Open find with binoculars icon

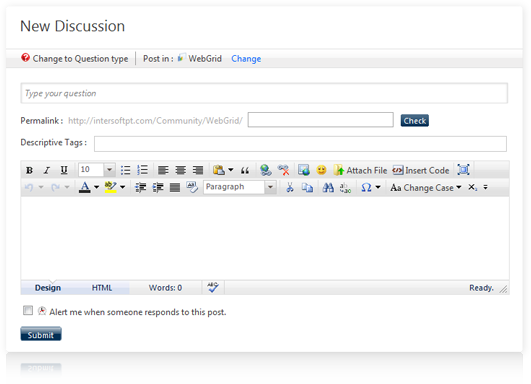(x=328, y=187)
